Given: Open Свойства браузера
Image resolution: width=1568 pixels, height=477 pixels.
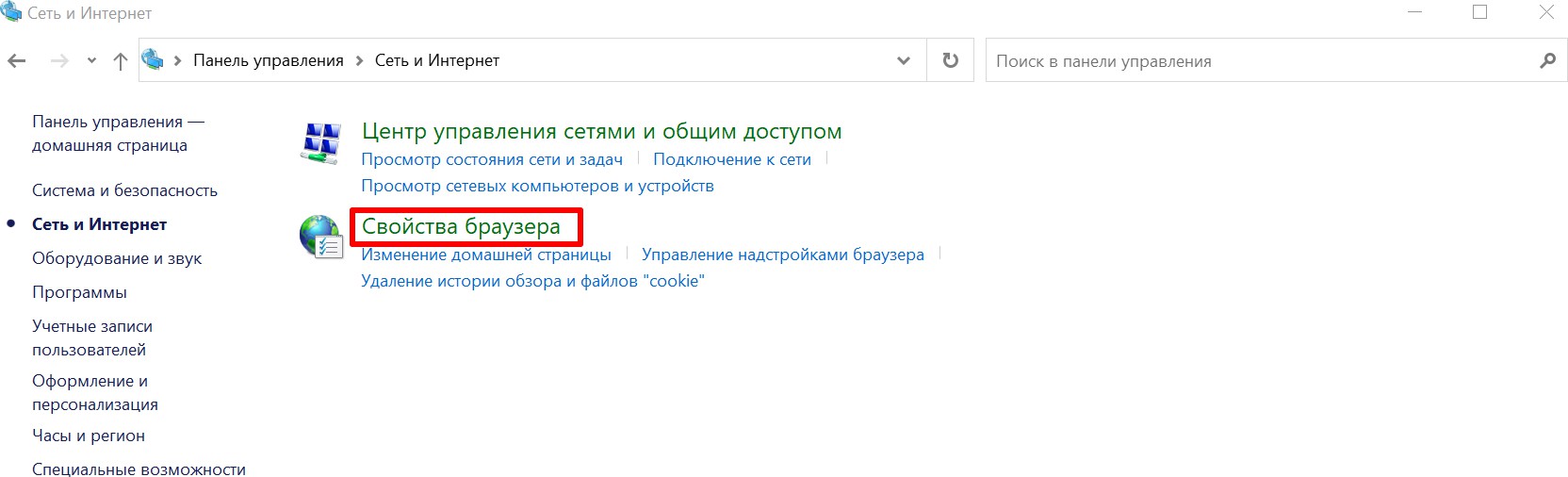Looking at the screenshot, I should point(461,226).
